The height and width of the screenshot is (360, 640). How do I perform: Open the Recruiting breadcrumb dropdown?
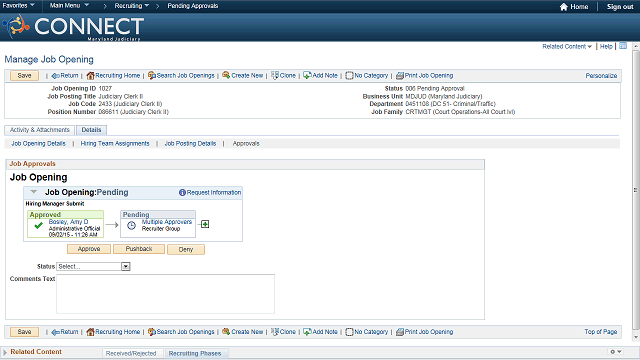click(132, 6)
